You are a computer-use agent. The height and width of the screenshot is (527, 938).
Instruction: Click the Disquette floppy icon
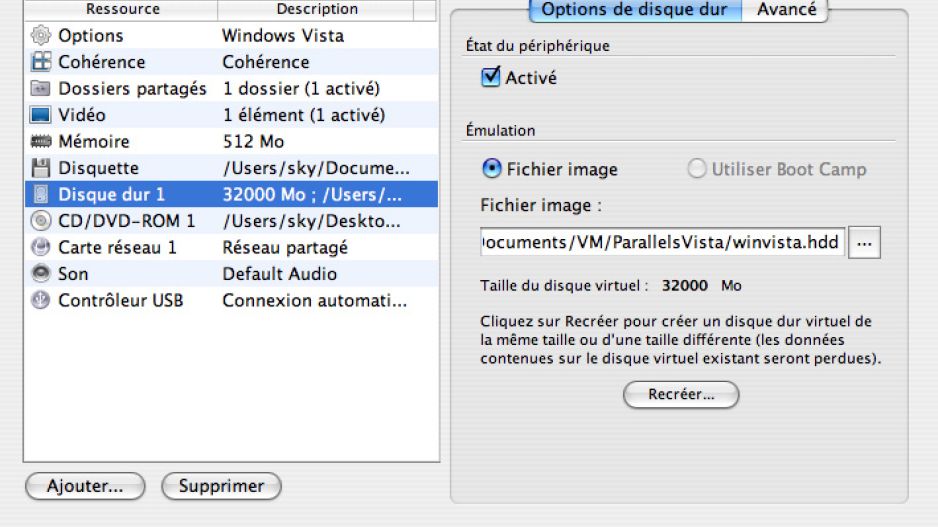pyautogui.click(x=41, y=168)
